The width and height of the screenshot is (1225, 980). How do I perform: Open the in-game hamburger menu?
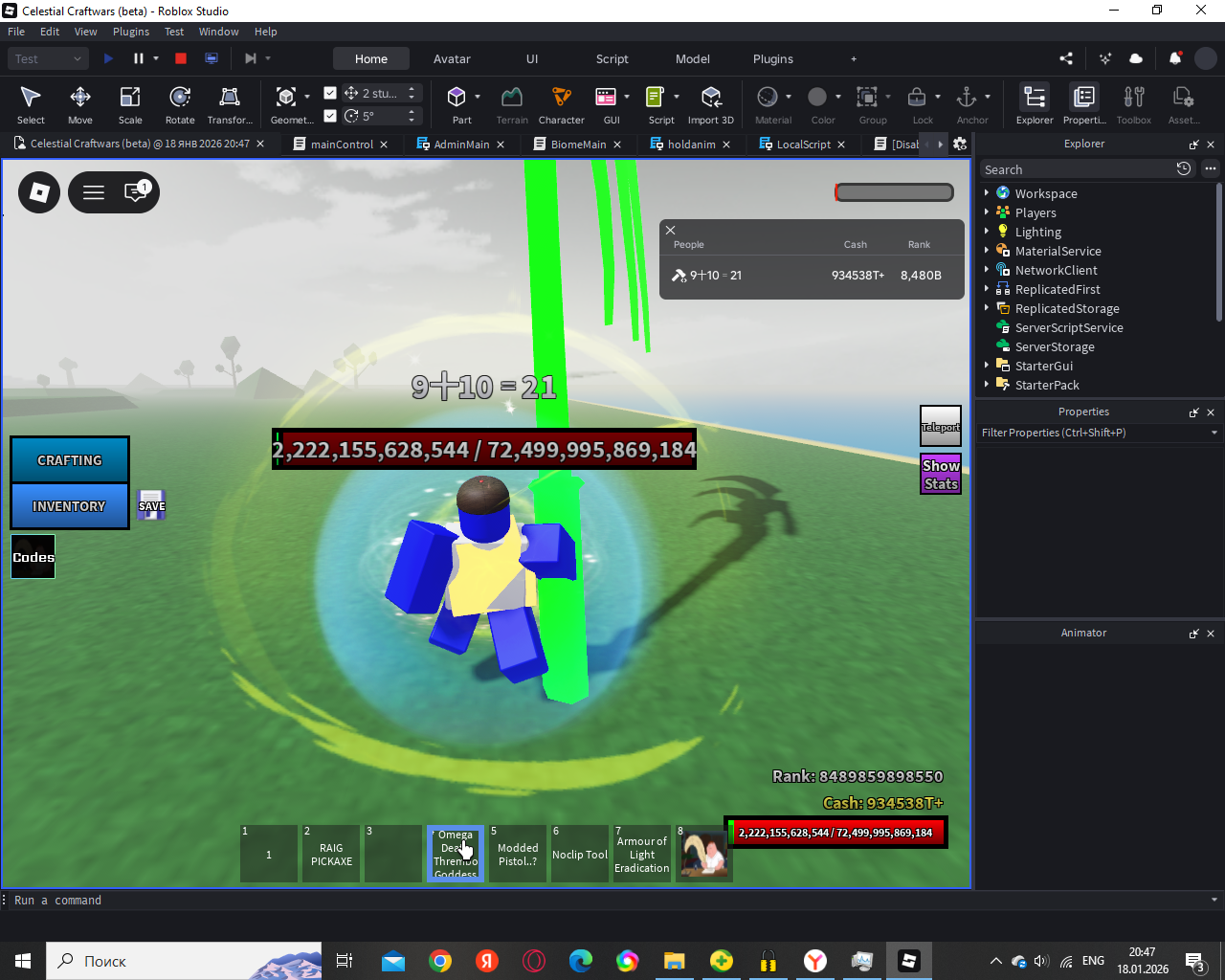tap(94, 192)
